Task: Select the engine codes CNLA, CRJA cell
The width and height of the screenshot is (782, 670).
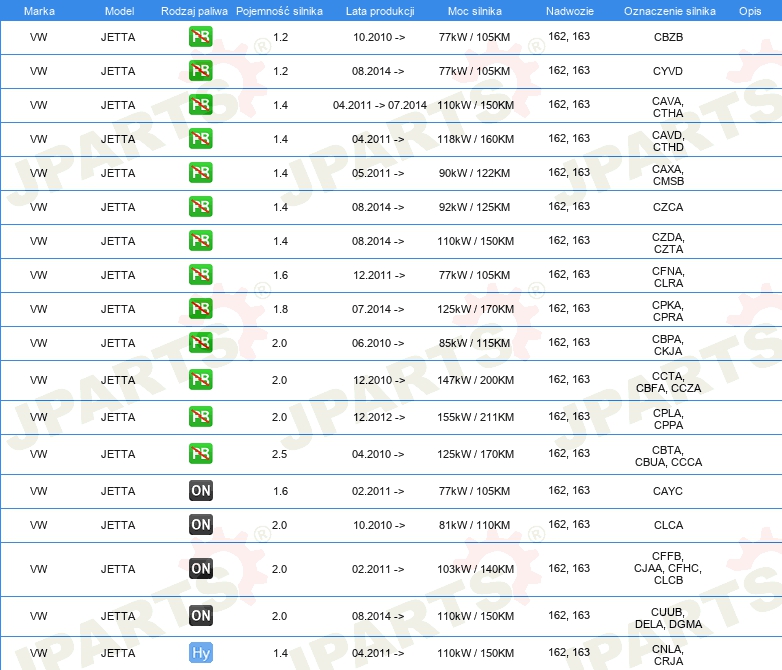Action: [668, 655]
